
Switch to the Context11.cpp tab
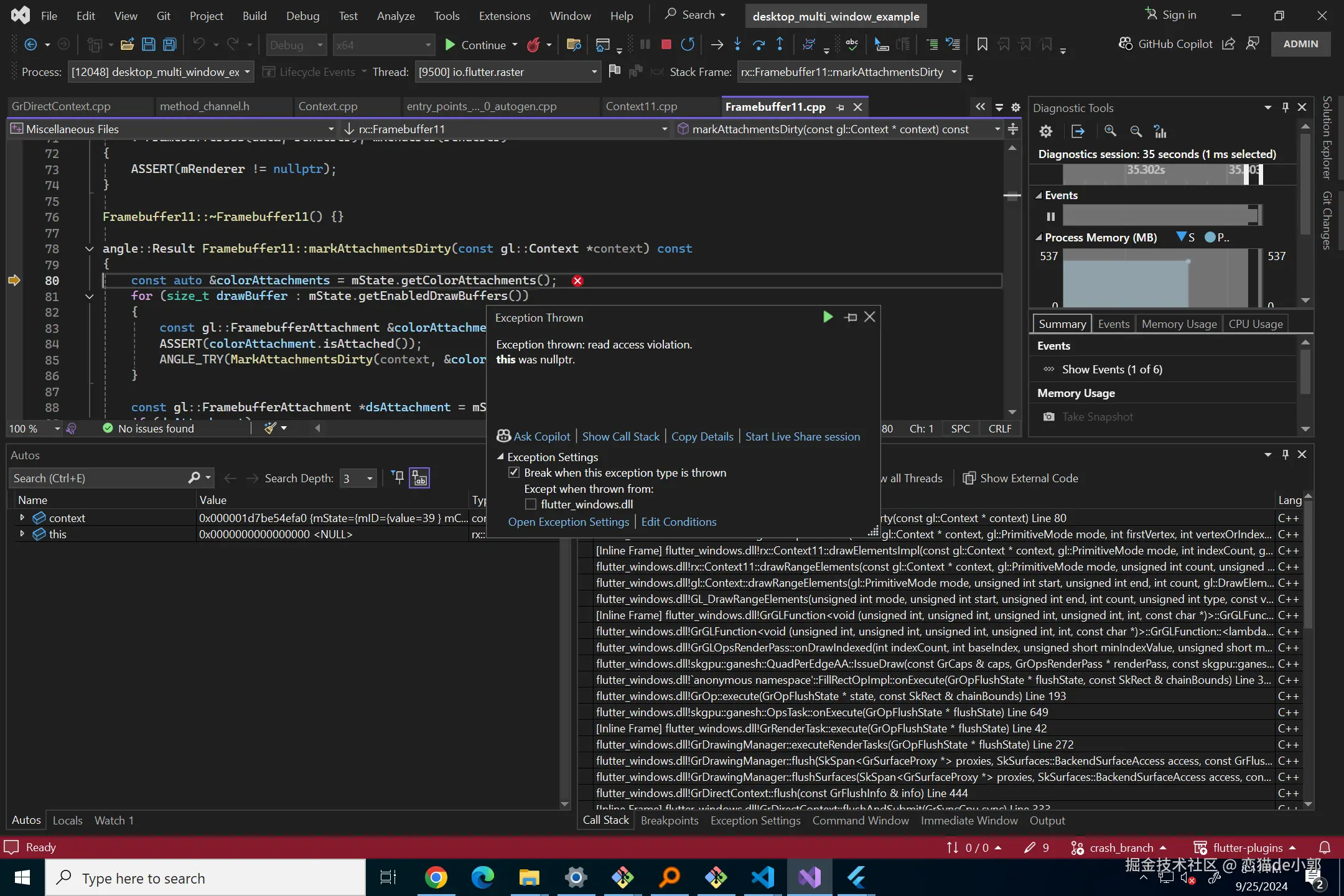tap(641, 106)
